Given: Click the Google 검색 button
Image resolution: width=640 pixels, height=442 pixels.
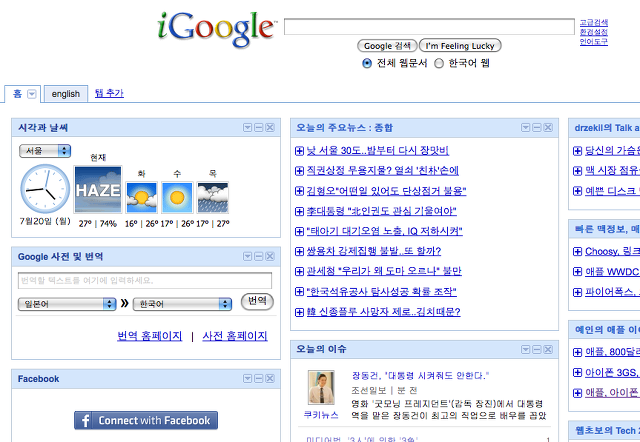Looking at the screenshot, I should tap(387, 46).
